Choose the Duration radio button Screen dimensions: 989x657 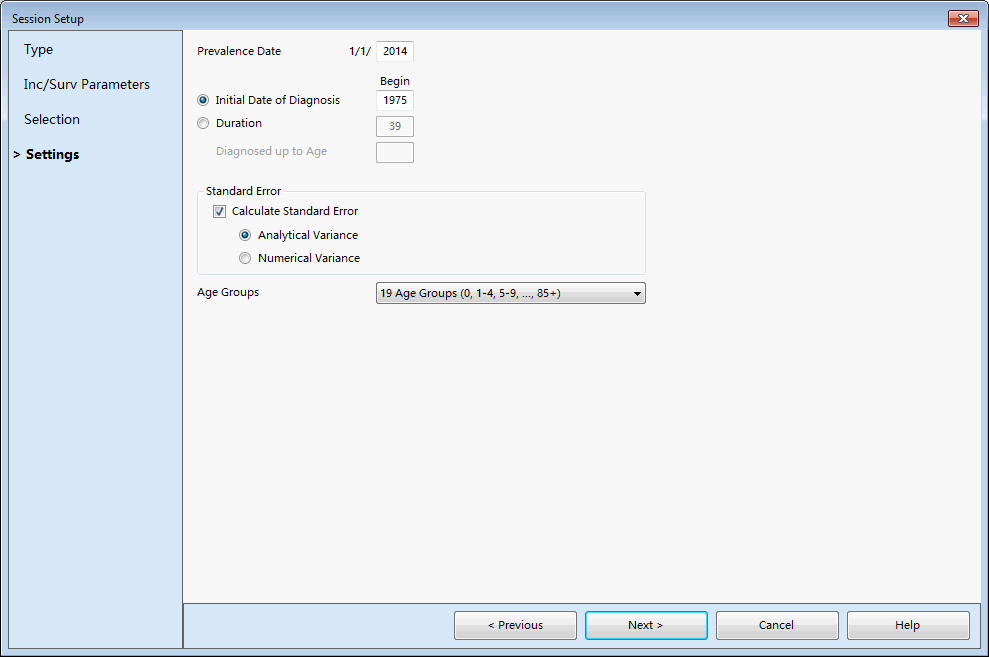pyautogui.click(x=204, y=124)
